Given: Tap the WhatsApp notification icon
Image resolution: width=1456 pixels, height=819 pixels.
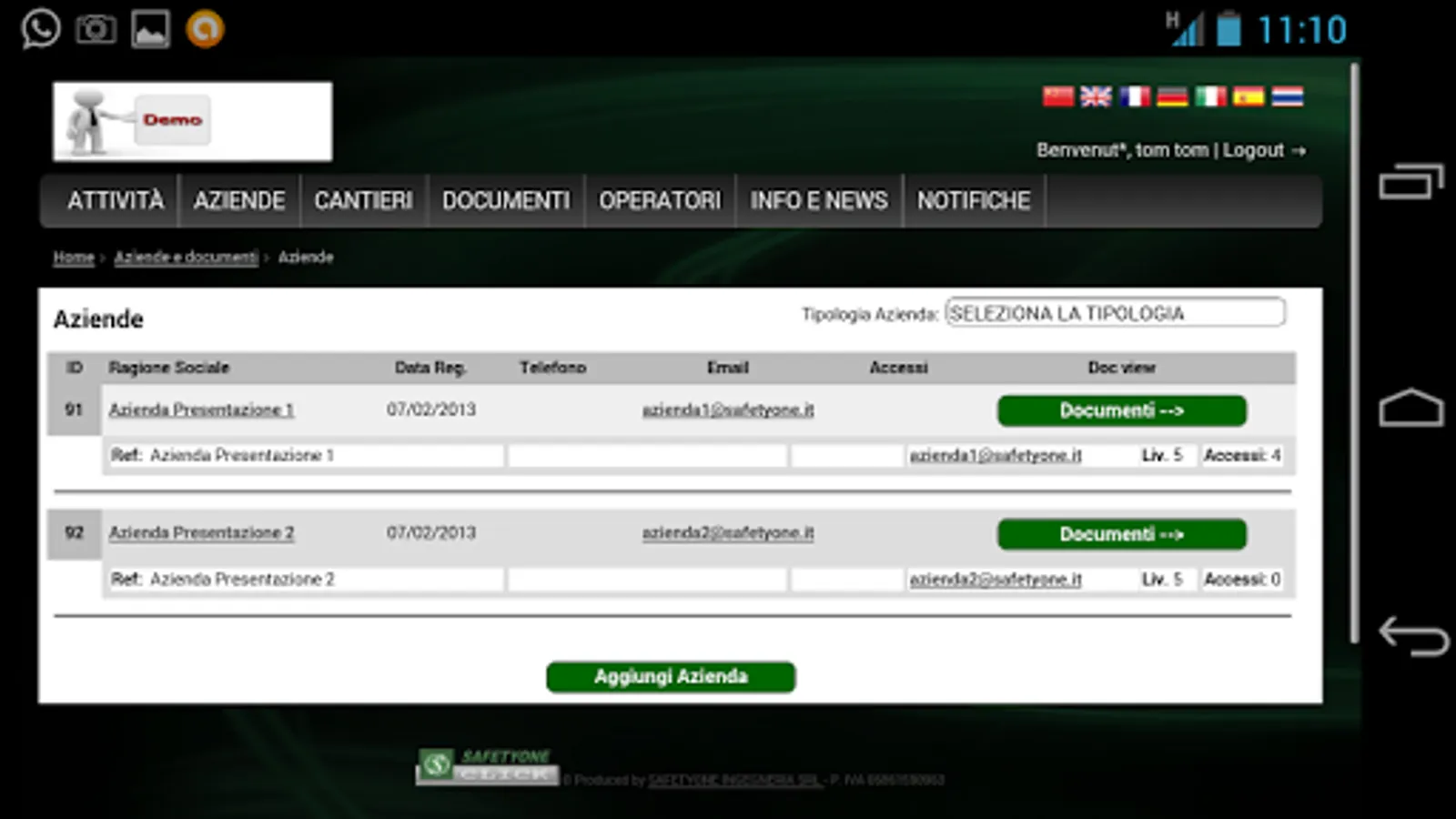Looking at the screenshot, I should [41, 28].
